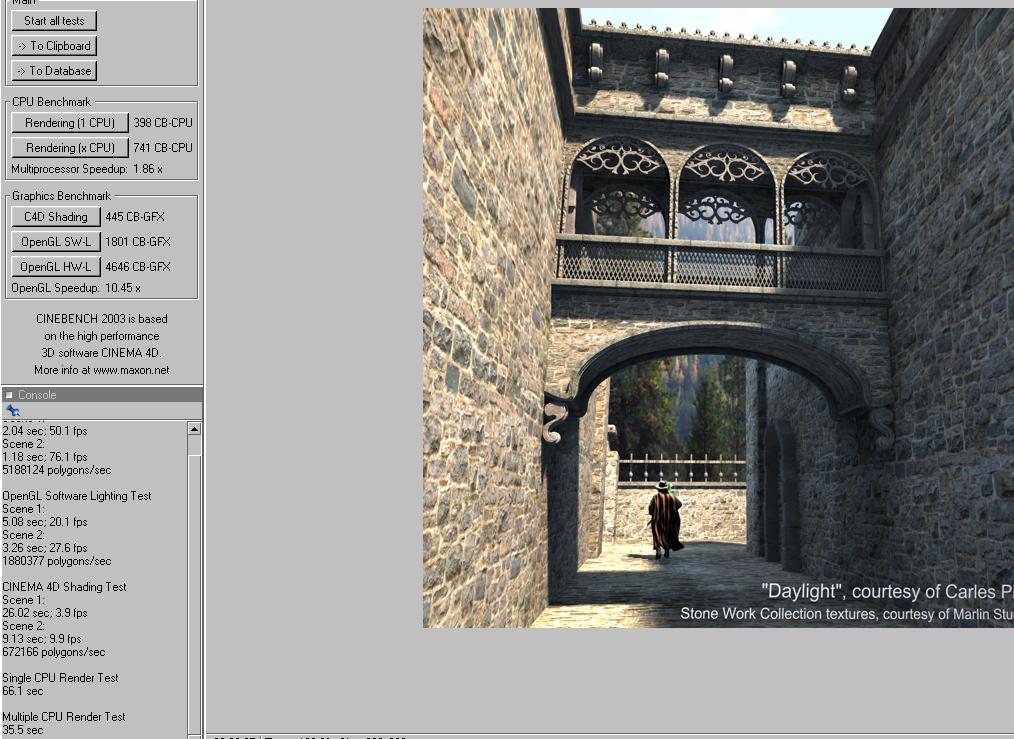Image resolution: width=1014 pixels, height=739 pixels.
Task: Click the Multiprocessor Speedup 1.86 x text
Action: click(x=87, y=169)
